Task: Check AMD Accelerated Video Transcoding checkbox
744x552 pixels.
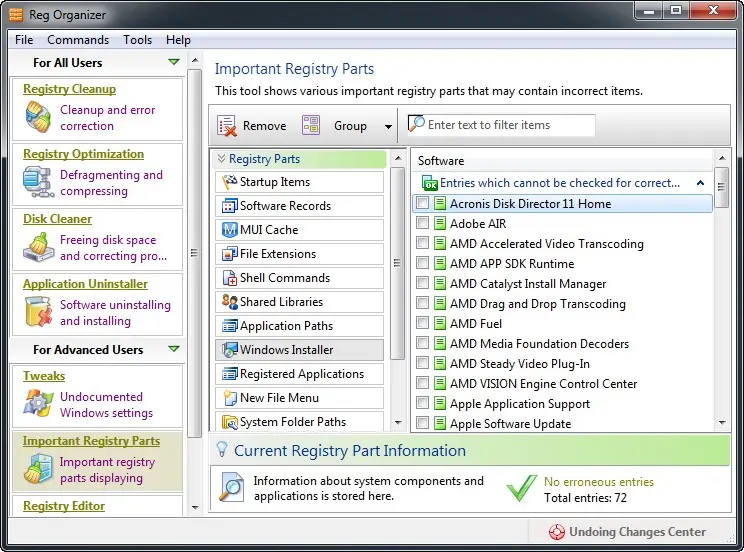Action: tap(422, 243)
